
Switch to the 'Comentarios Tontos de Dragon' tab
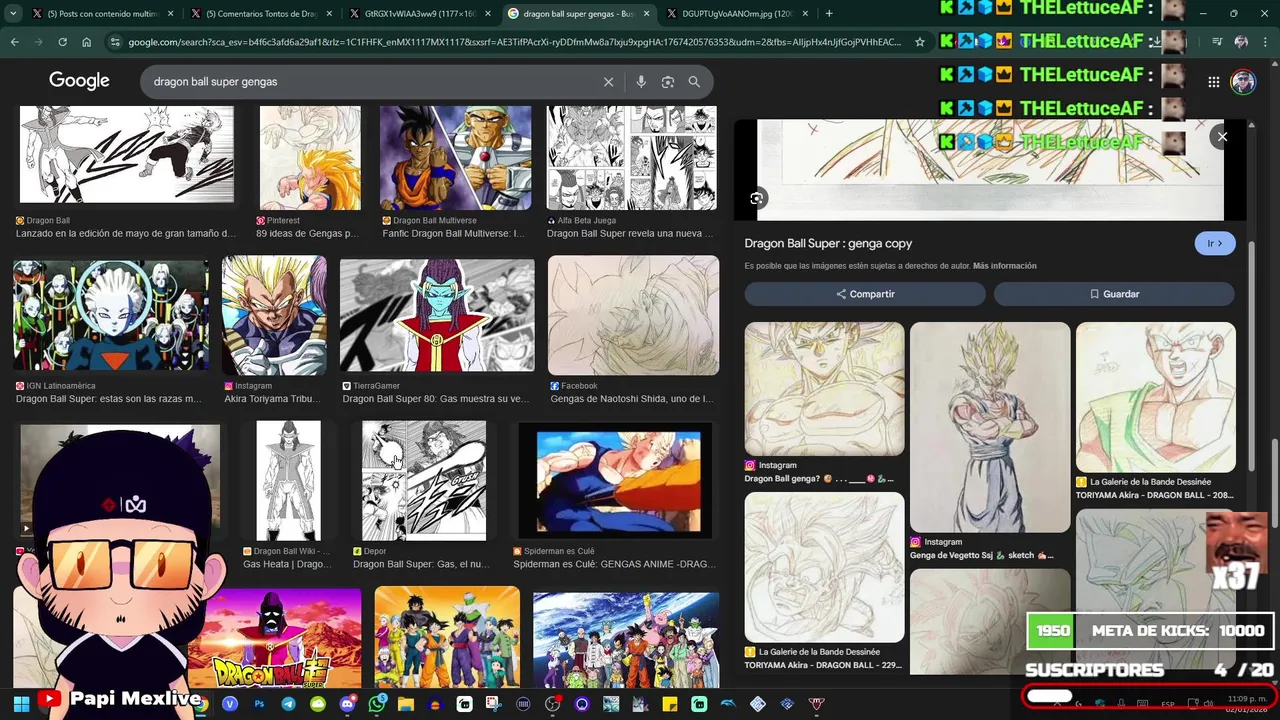click(x=261, y=14)
